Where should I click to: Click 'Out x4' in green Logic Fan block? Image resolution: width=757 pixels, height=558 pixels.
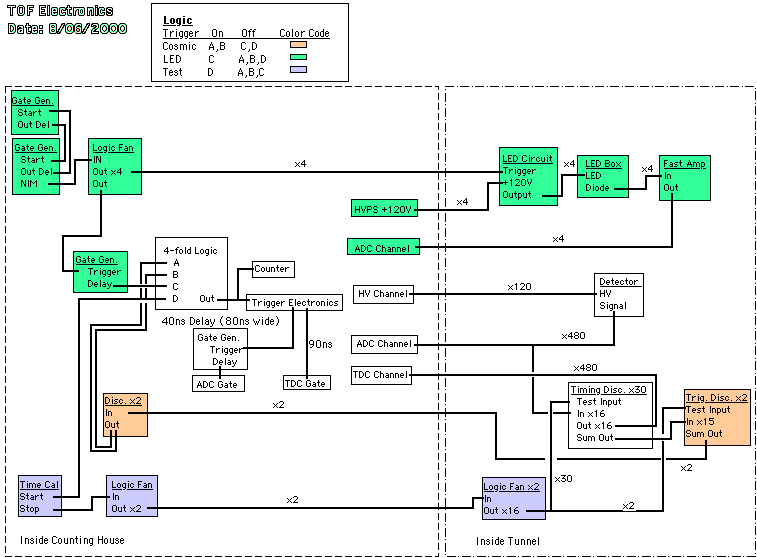107,172
